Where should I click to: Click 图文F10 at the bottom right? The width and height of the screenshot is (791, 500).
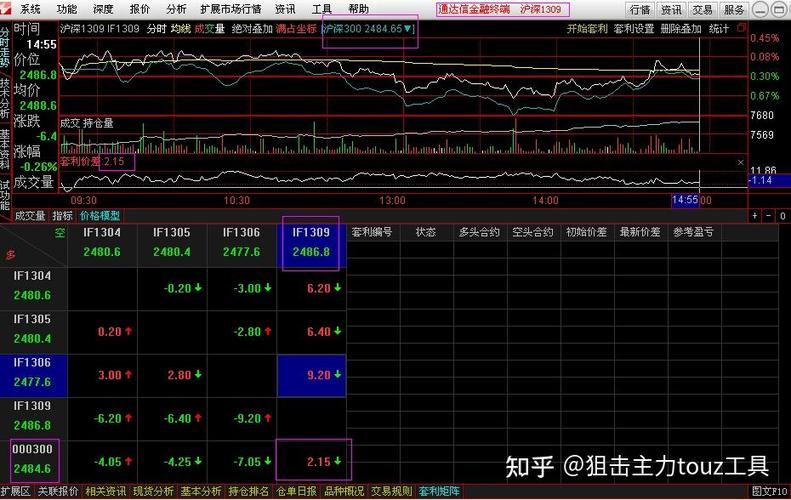pos(769,491)
